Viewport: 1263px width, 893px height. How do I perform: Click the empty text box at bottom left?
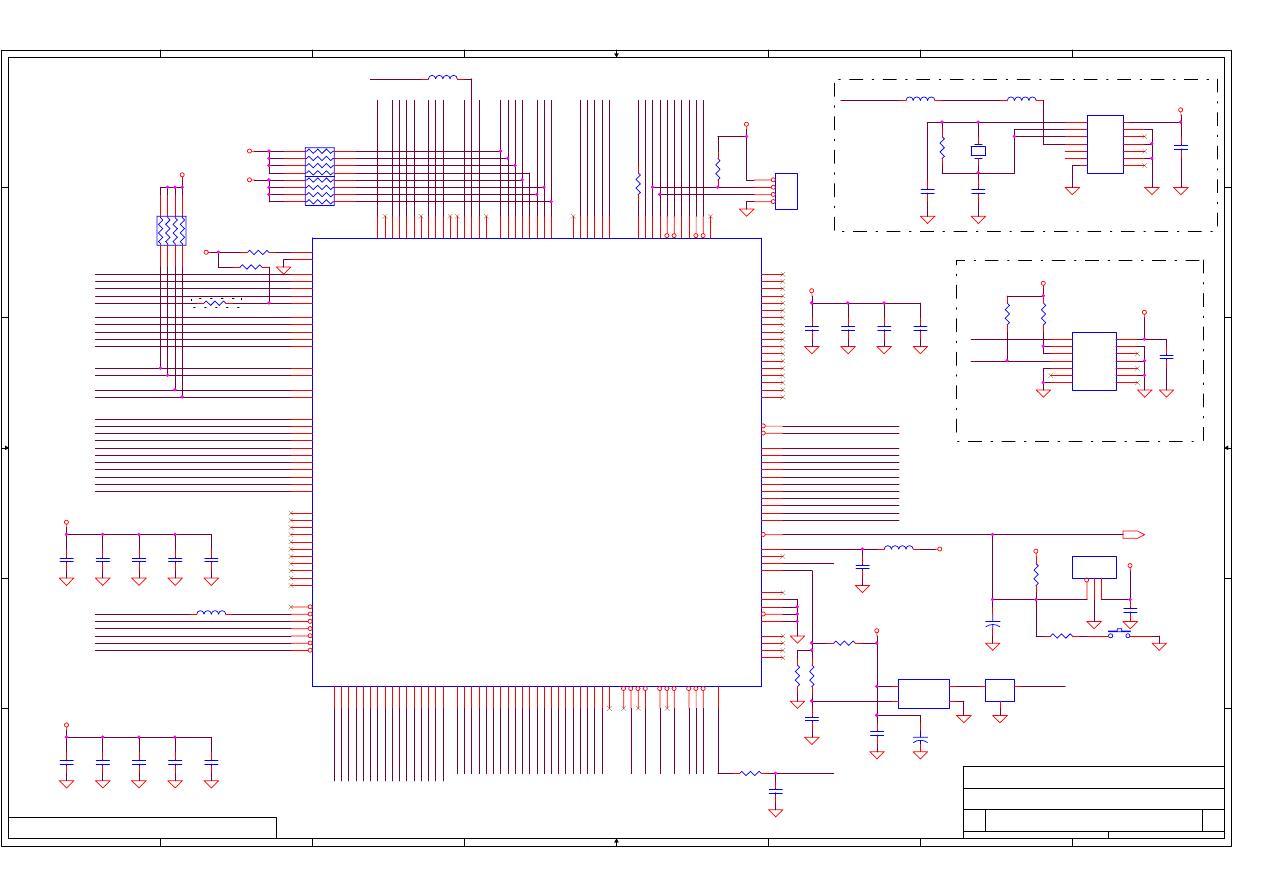point(142,827)
